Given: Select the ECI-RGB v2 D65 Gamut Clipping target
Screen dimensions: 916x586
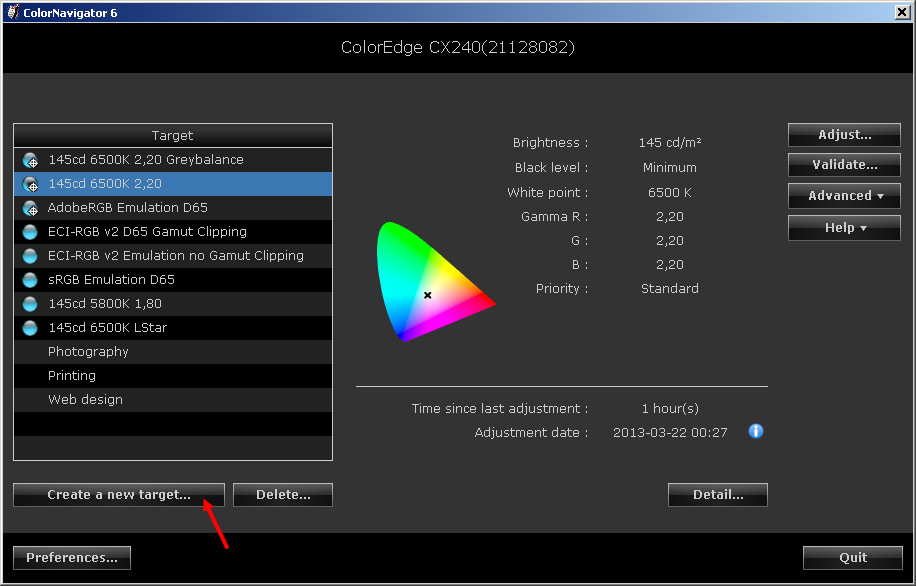Looking at the screenshot, I should pos(173,231).
